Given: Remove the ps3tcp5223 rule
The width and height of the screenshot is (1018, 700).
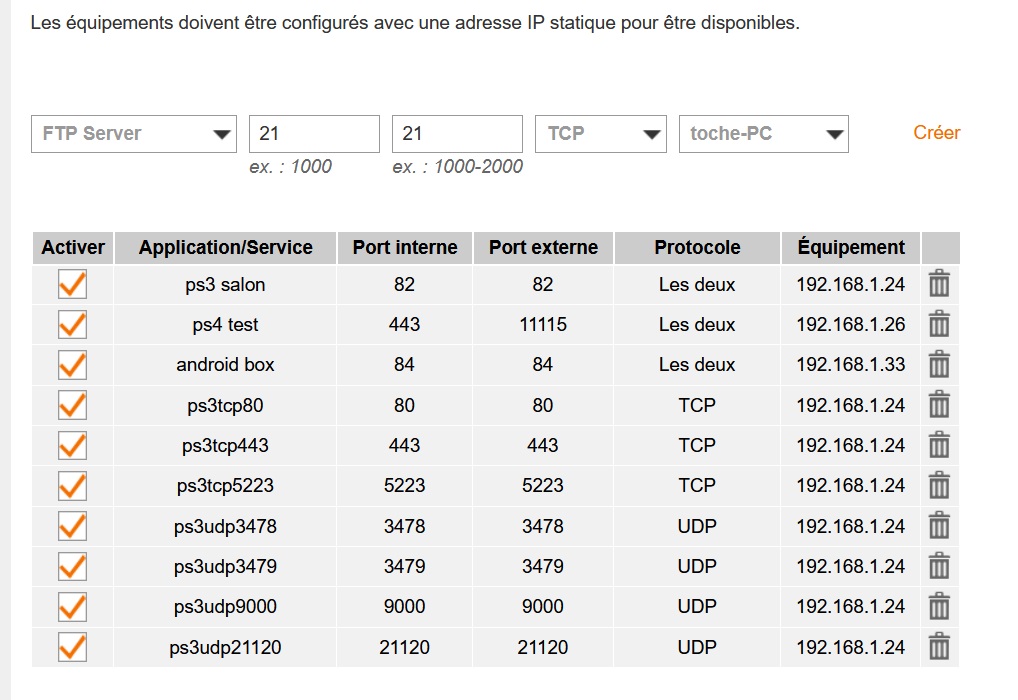Looking at the screenshot, I should tap(939, 485).
